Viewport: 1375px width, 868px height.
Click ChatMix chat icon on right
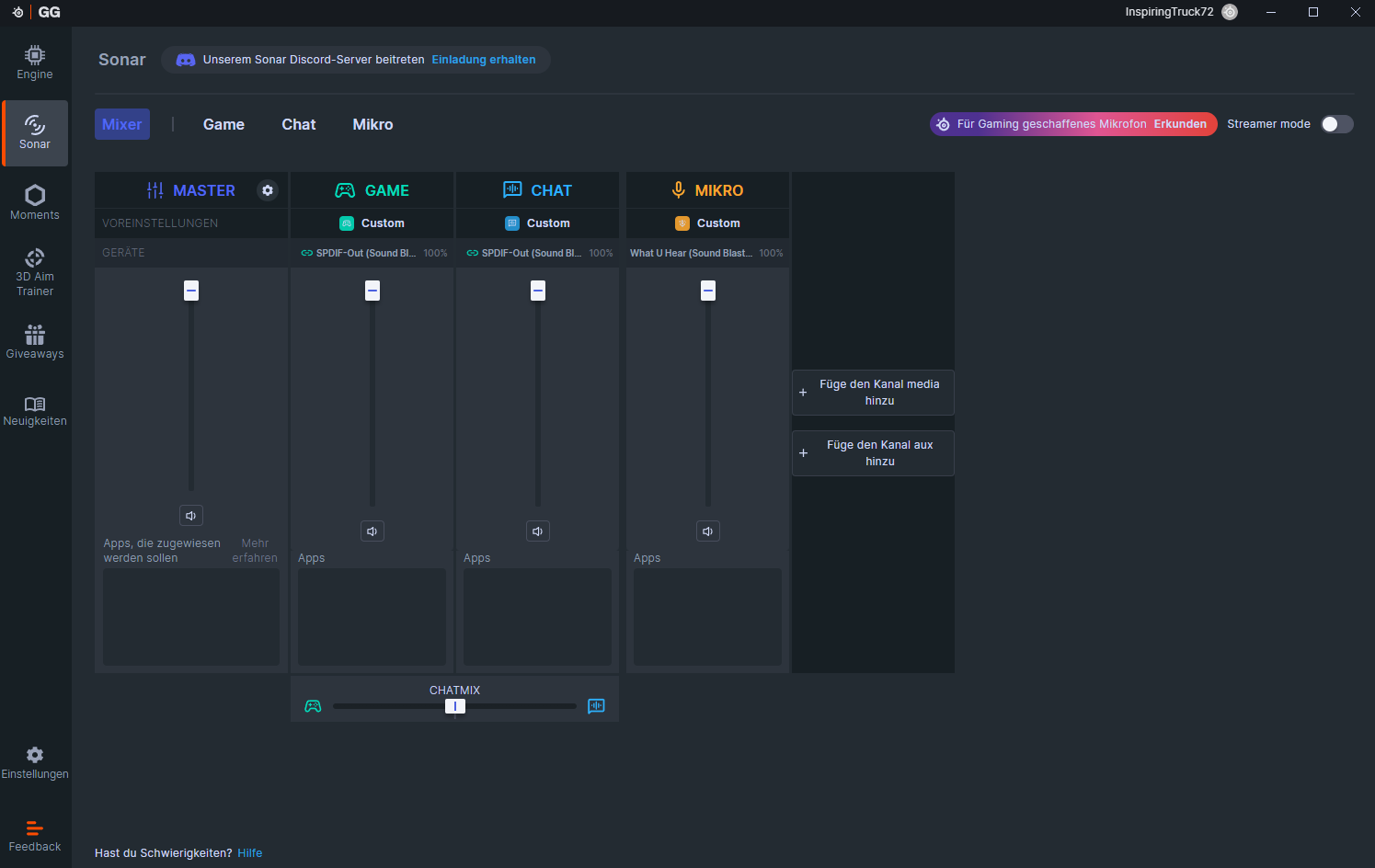pos(596,706)
